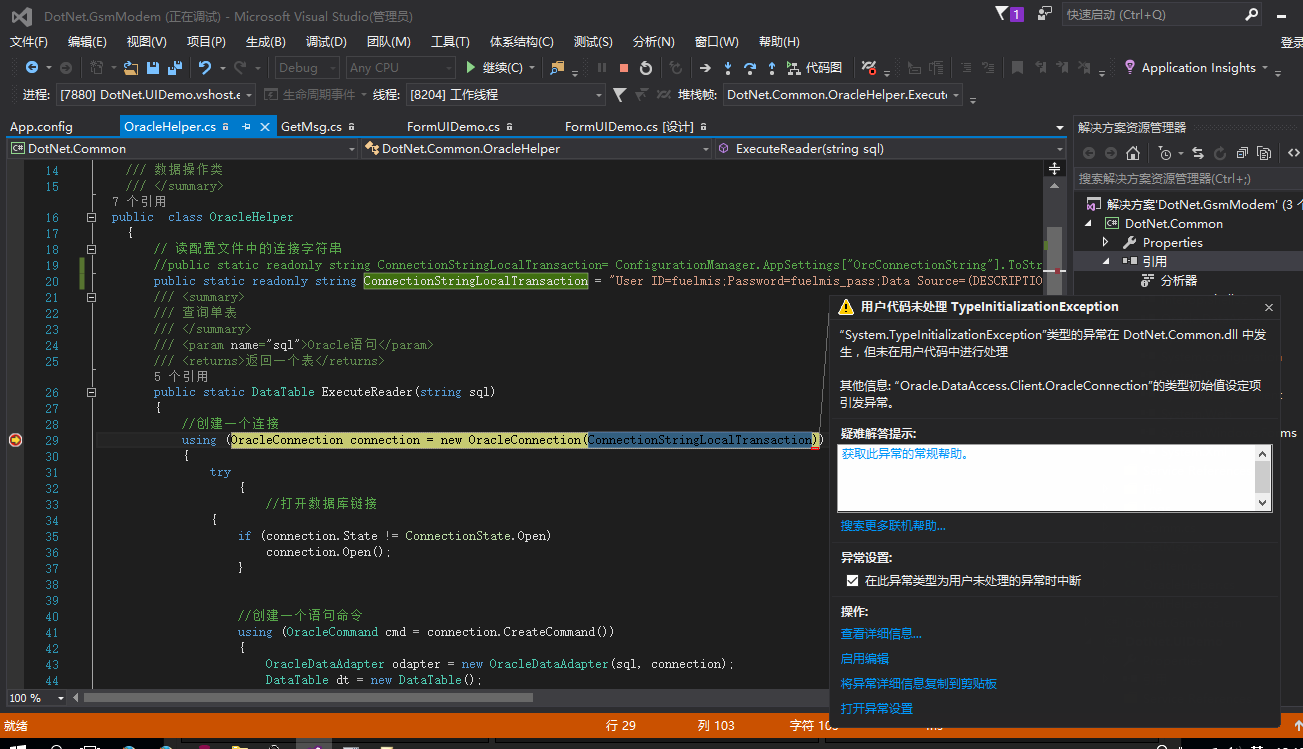Viewport: 1303px width, 749px height.
Task: Open the ExecuteReader member dropdown
Action: [890, 148]
